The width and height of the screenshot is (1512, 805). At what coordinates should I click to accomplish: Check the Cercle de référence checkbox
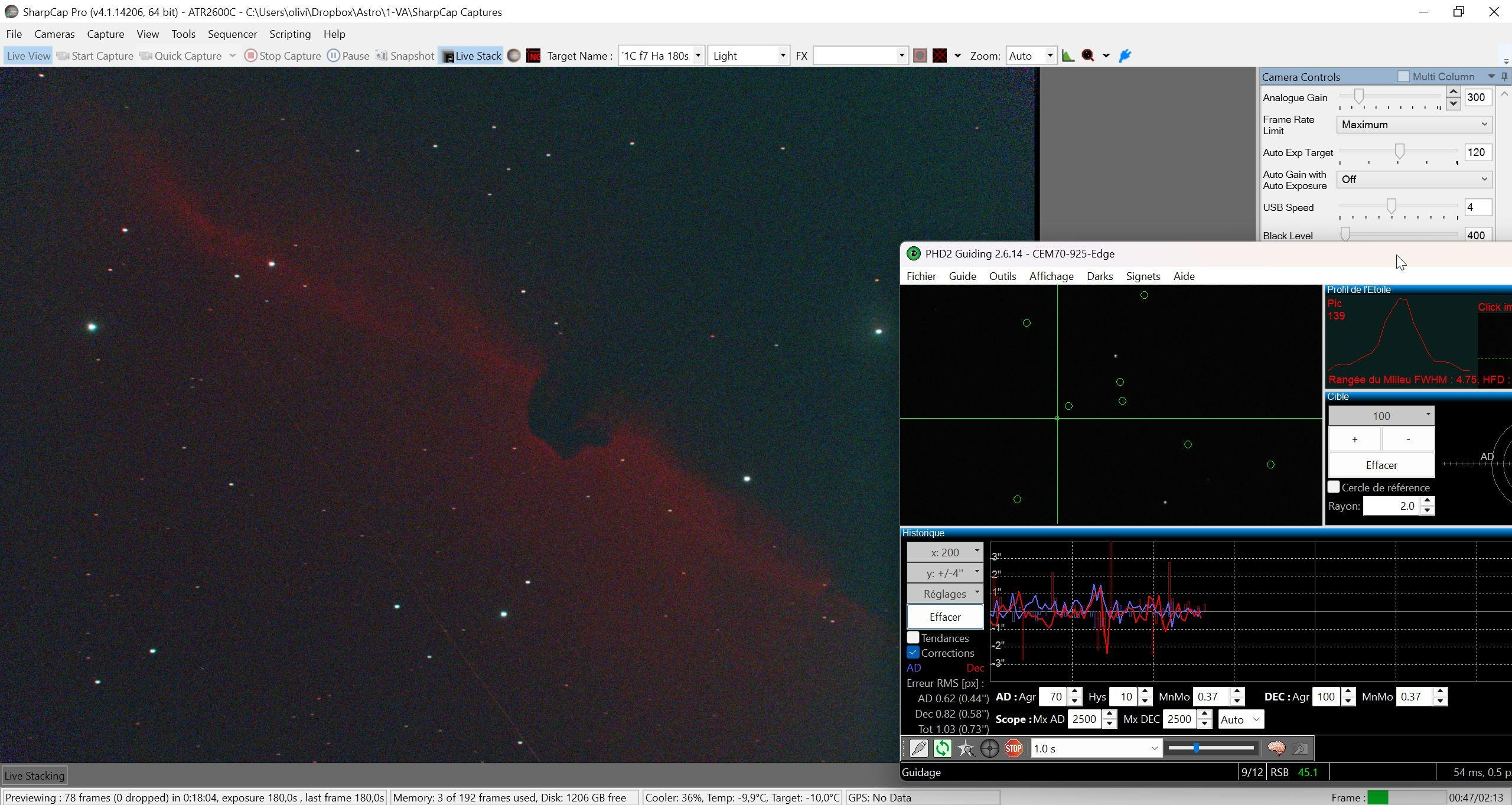(x=1334, y=487)
